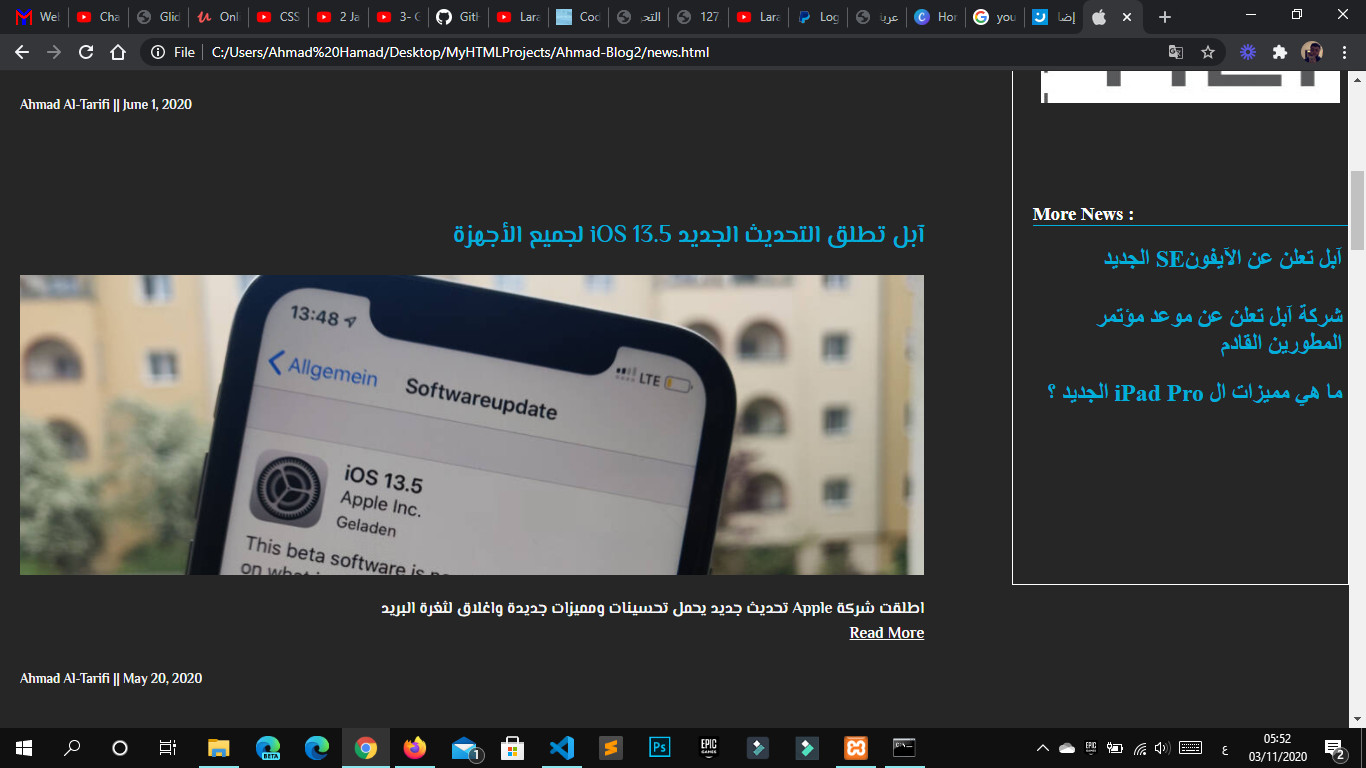This screenshot has width=1366, height=768.
Task: Follow the Read More link
Action: (886, 633)
